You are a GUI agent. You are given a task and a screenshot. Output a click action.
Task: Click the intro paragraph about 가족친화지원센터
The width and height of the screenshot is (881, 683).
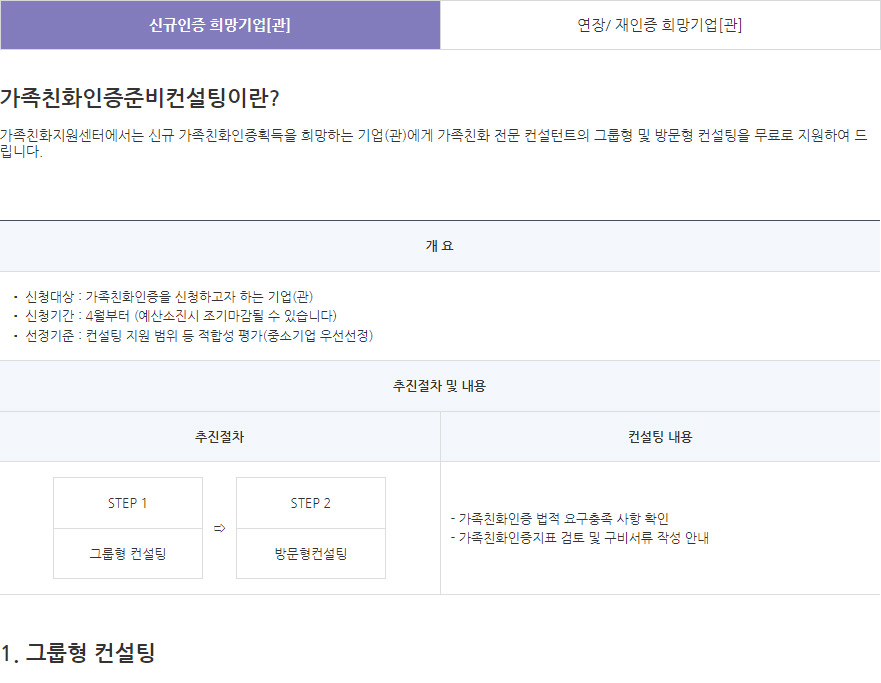434,143
